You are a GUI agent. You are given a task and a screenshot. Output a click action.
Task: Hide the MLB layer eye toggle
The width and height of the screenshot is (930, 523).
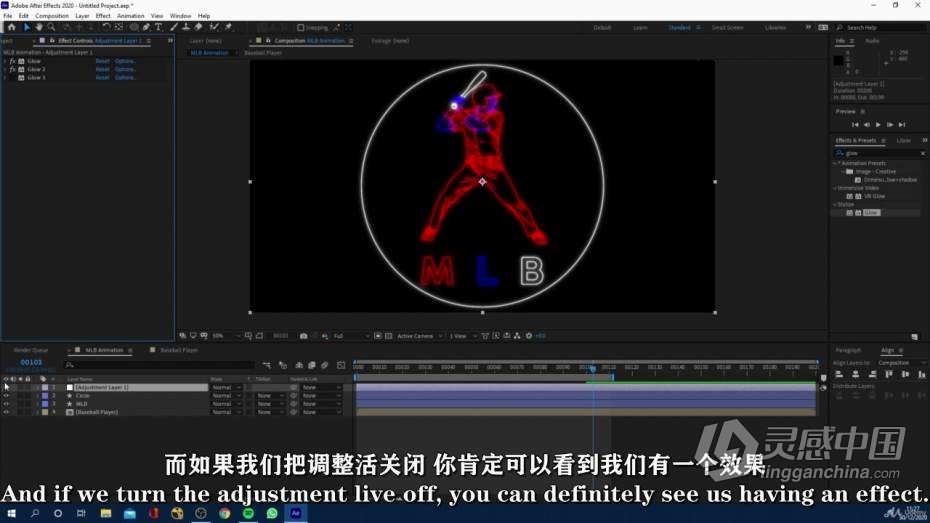(6, 404)
